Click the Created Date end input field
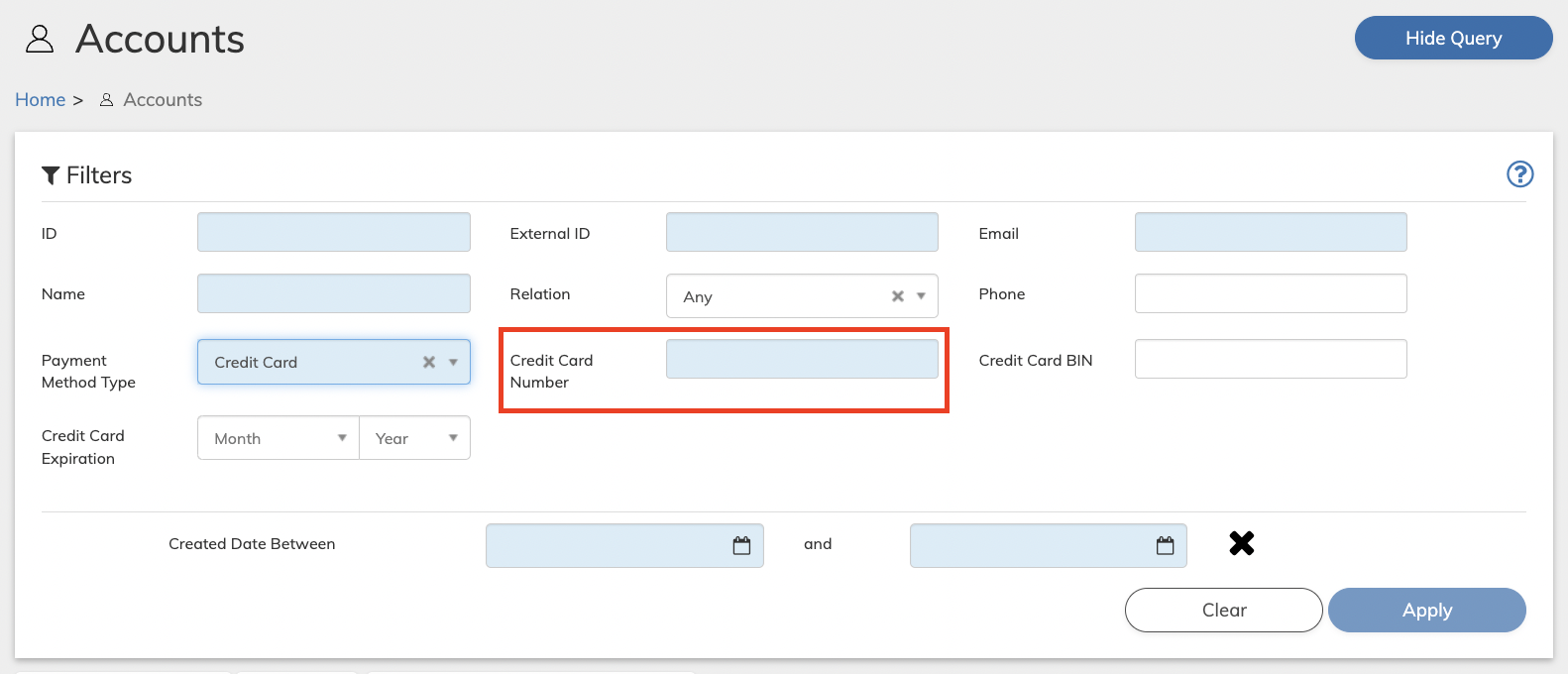Viewport: 1568px width, 674px height. (x=1049, y=545)
